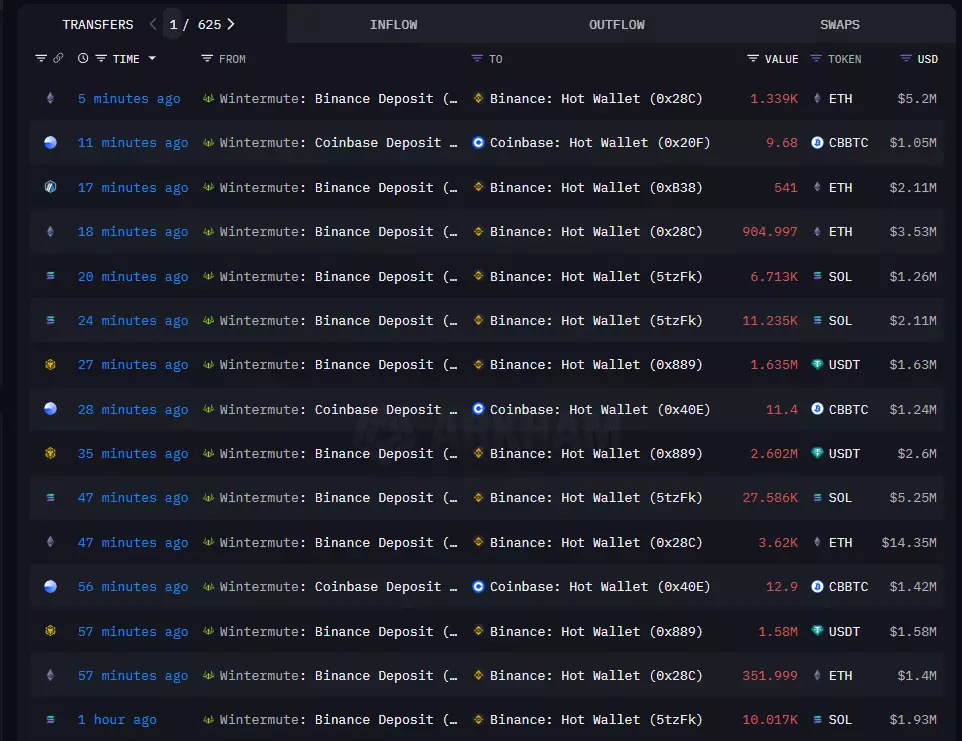Open the '5 minutes ago' transaction link
The width and height of the screenshot is (962, 741).
(x=129, y=99)
